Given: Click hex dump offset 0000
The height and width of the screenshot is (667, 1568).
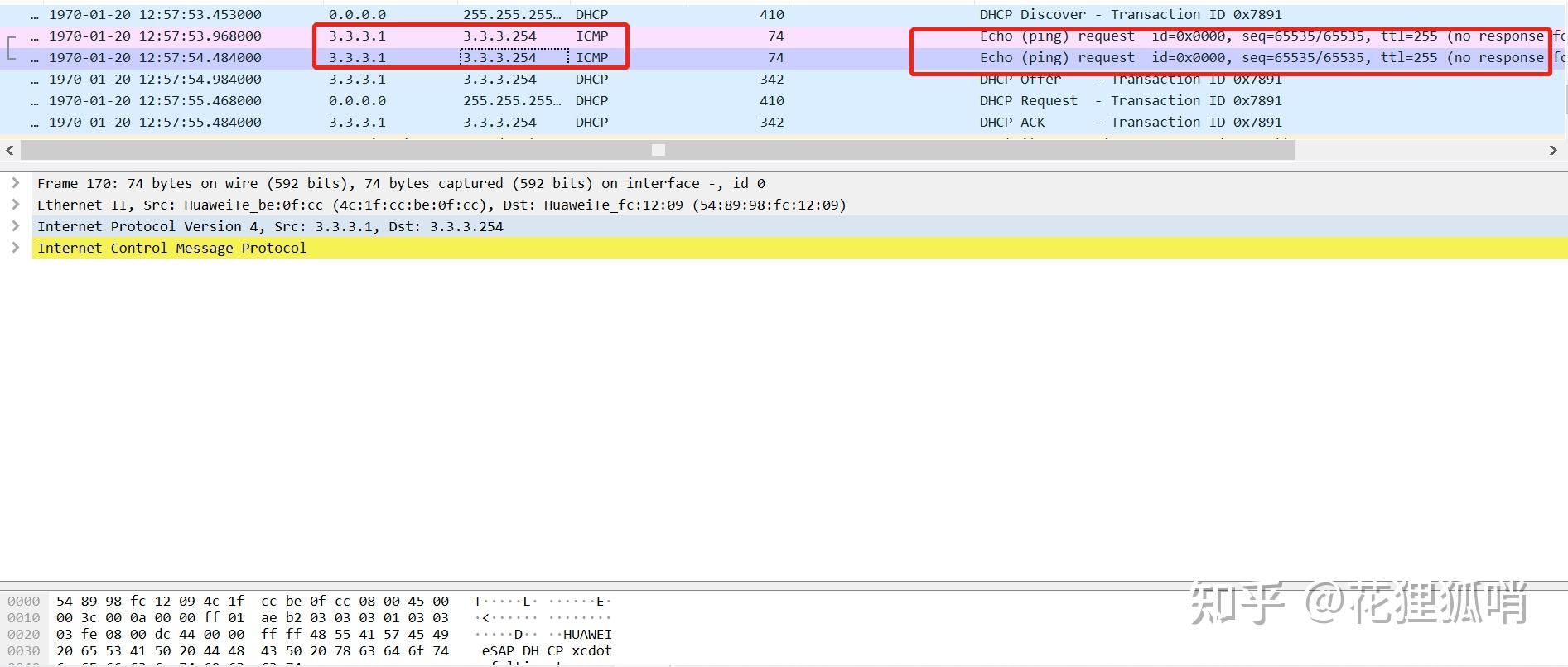Looking at the screenshot, I should [x=24, y=601].
